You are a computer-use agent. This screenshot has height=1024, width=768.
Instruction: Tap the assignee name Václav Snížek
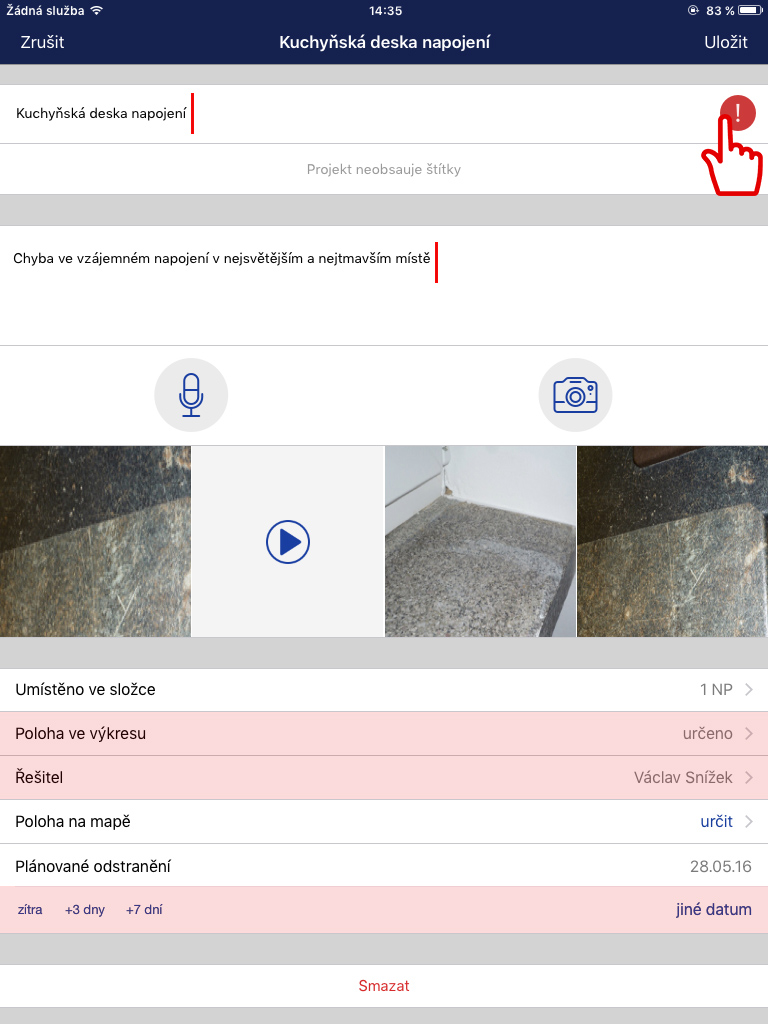[x=683, y=777]
